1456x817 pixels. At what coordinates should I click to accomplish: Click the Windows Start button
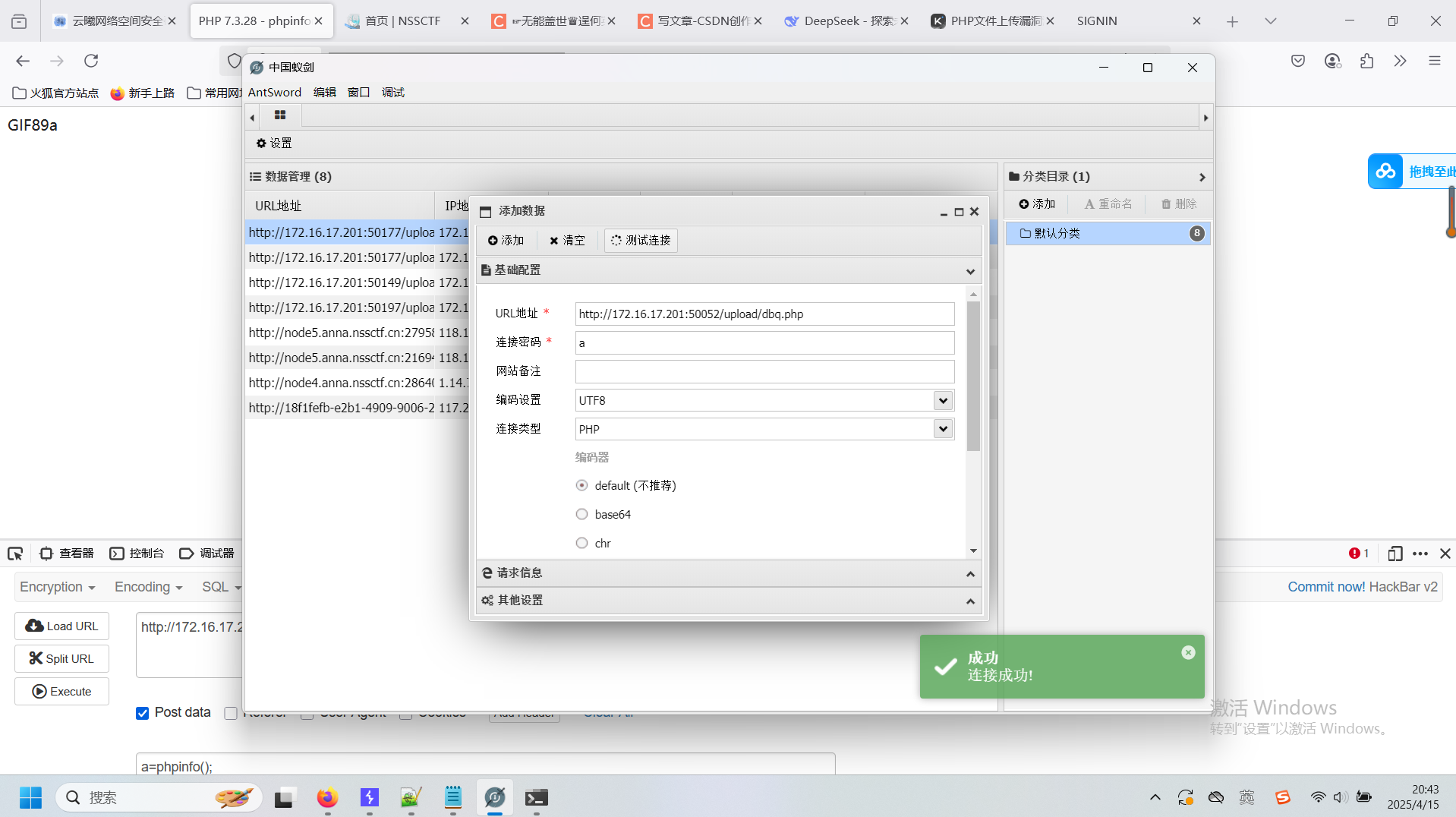pos(30,798)
